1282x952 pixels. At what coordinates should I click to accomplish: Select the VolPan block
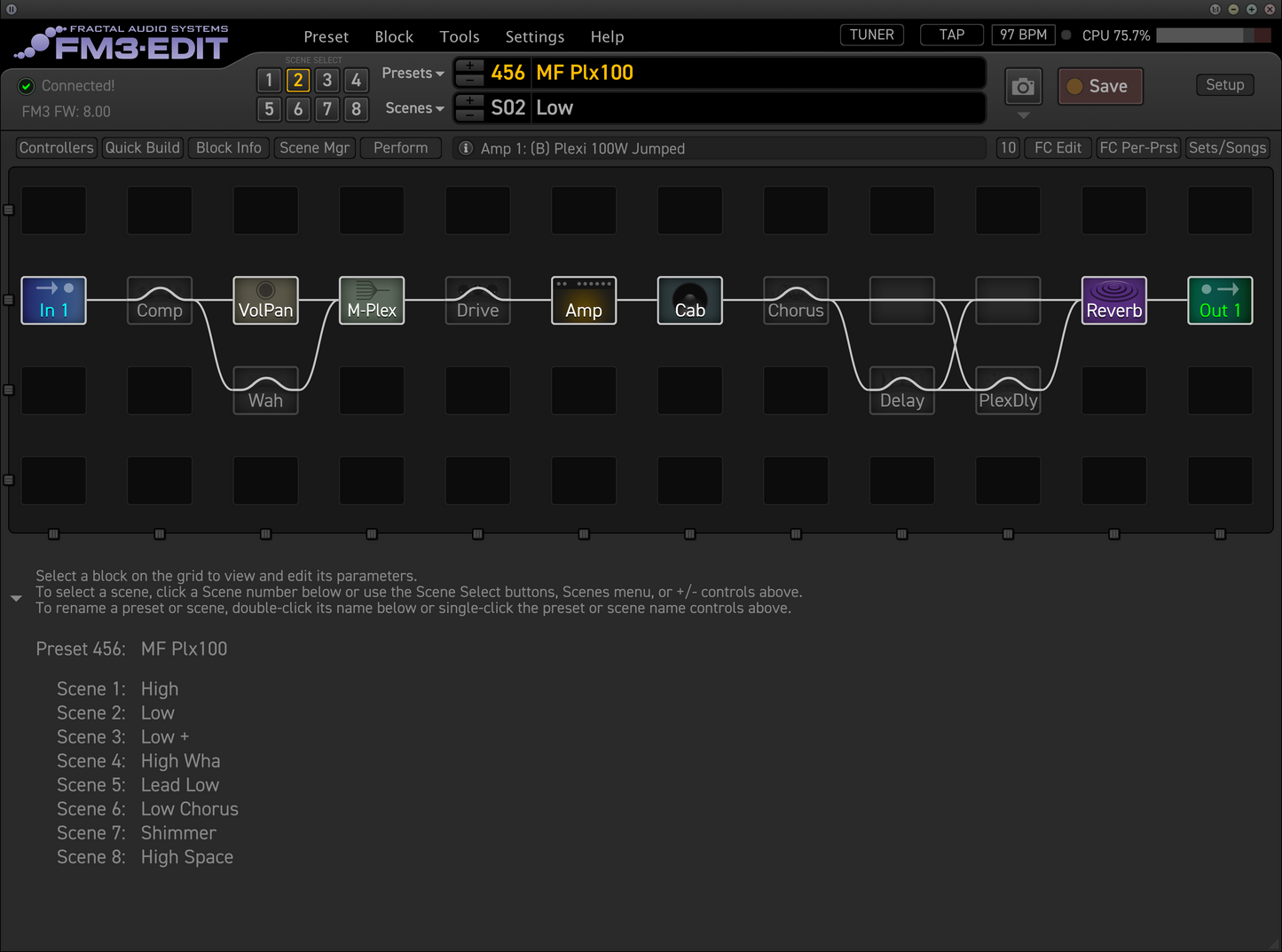265,301
